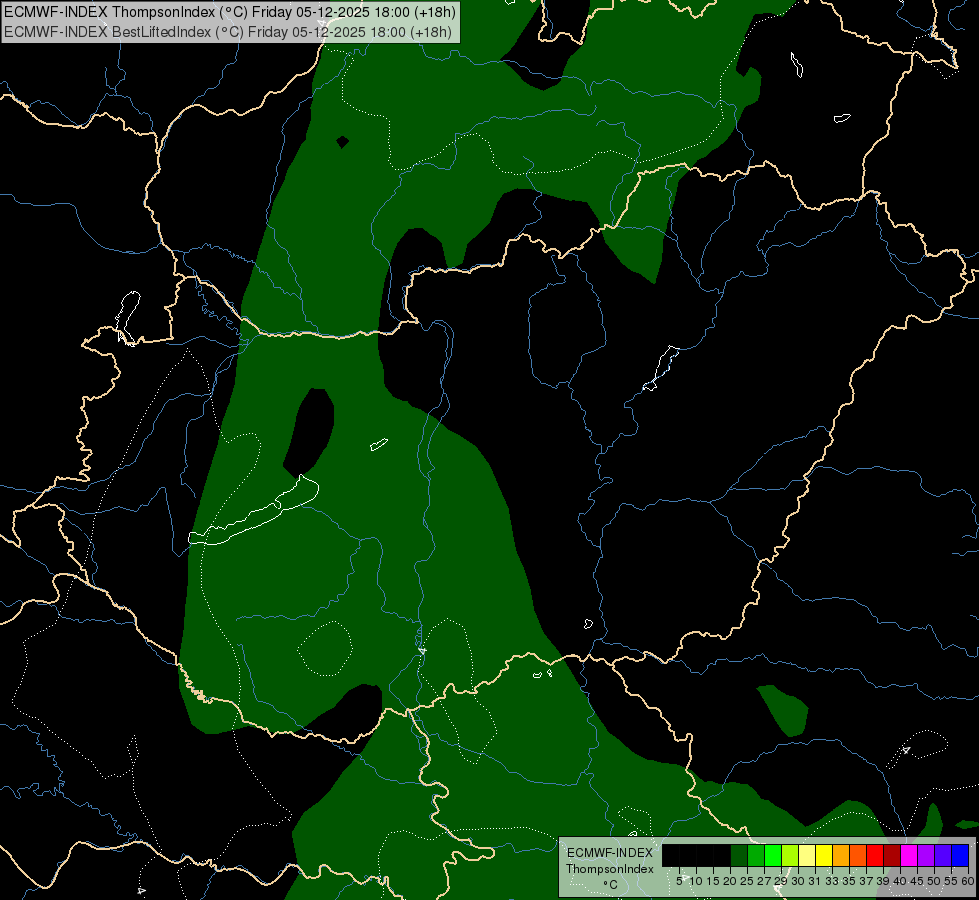Click the legend tick label 39

[x=883, y=881]
